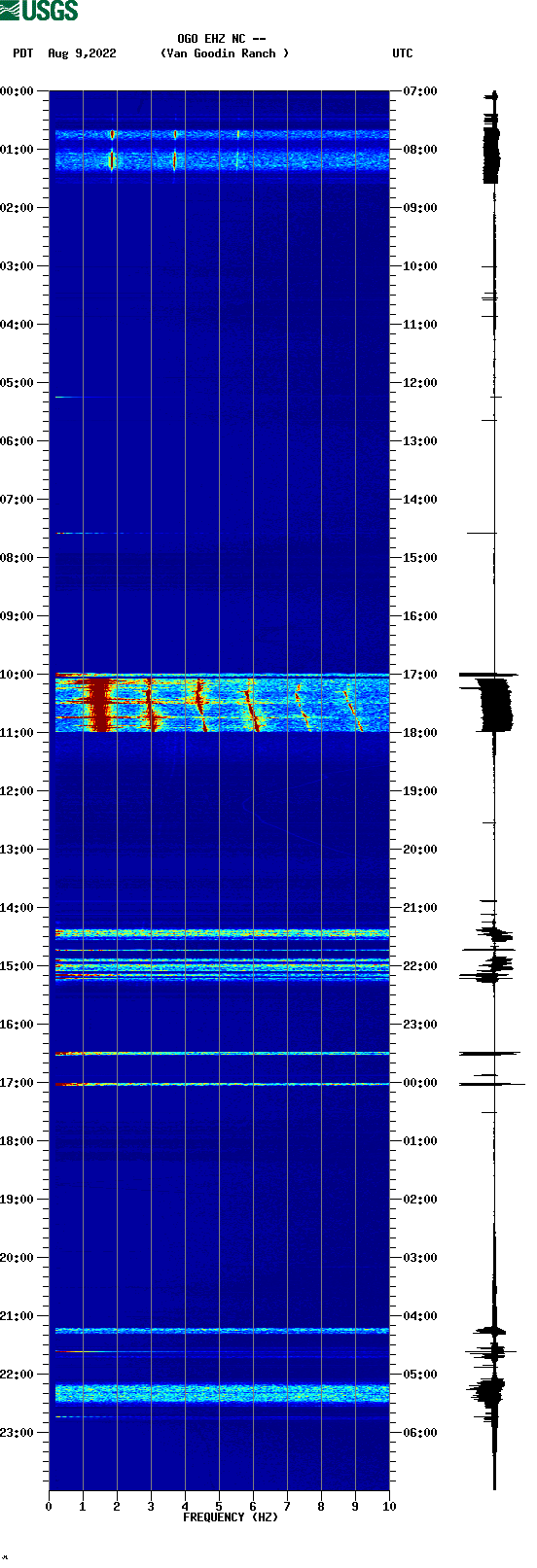Click the '(Van Goodin Ranch )' label
This screenshot has height=1568, width=537.
pyautogui.click(x=225, y=53)
